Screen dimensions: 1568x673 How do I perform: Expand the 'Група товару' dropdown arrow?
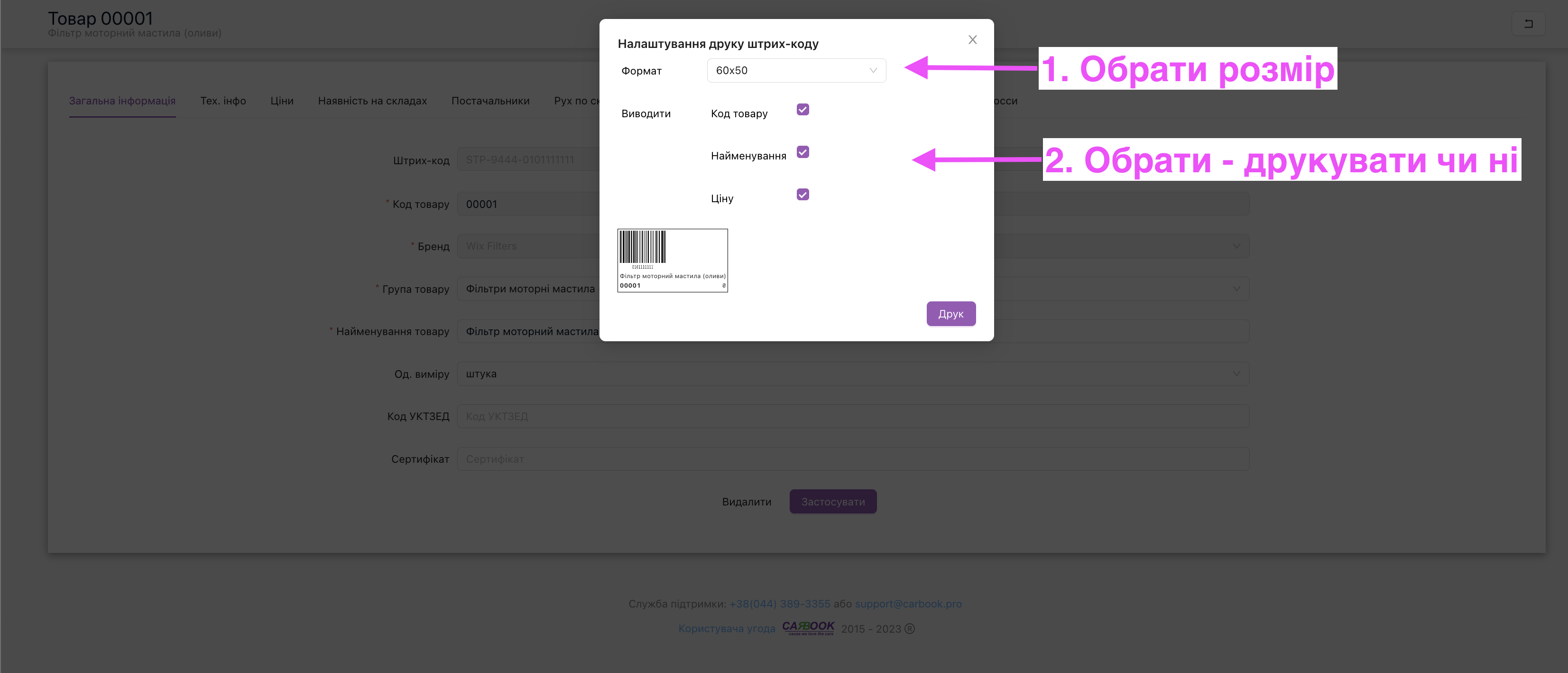pos(1236,289)
